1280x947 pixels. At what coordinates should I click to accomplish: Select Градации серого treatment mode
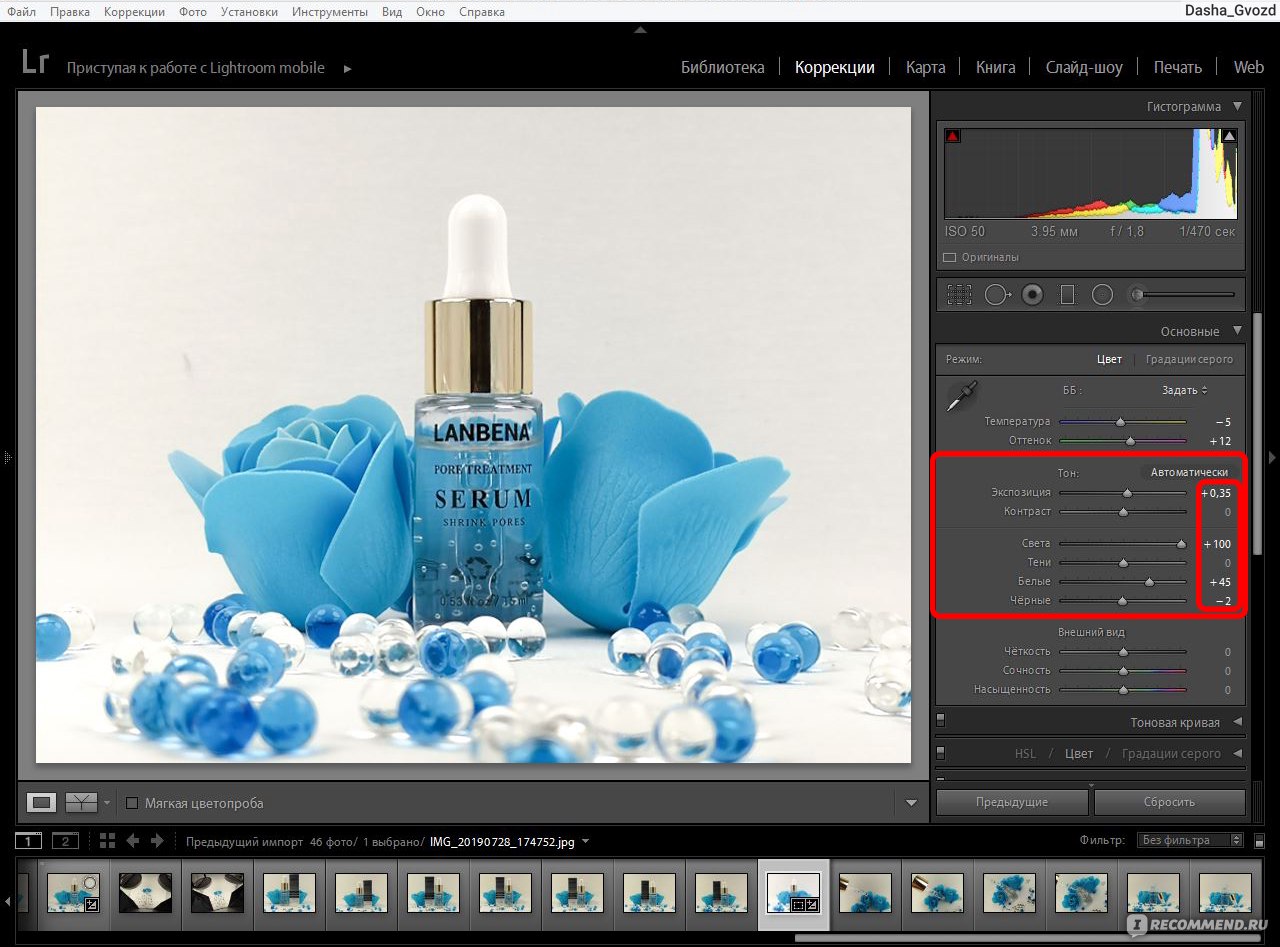pyautogui.click(x=1189, y=359)
